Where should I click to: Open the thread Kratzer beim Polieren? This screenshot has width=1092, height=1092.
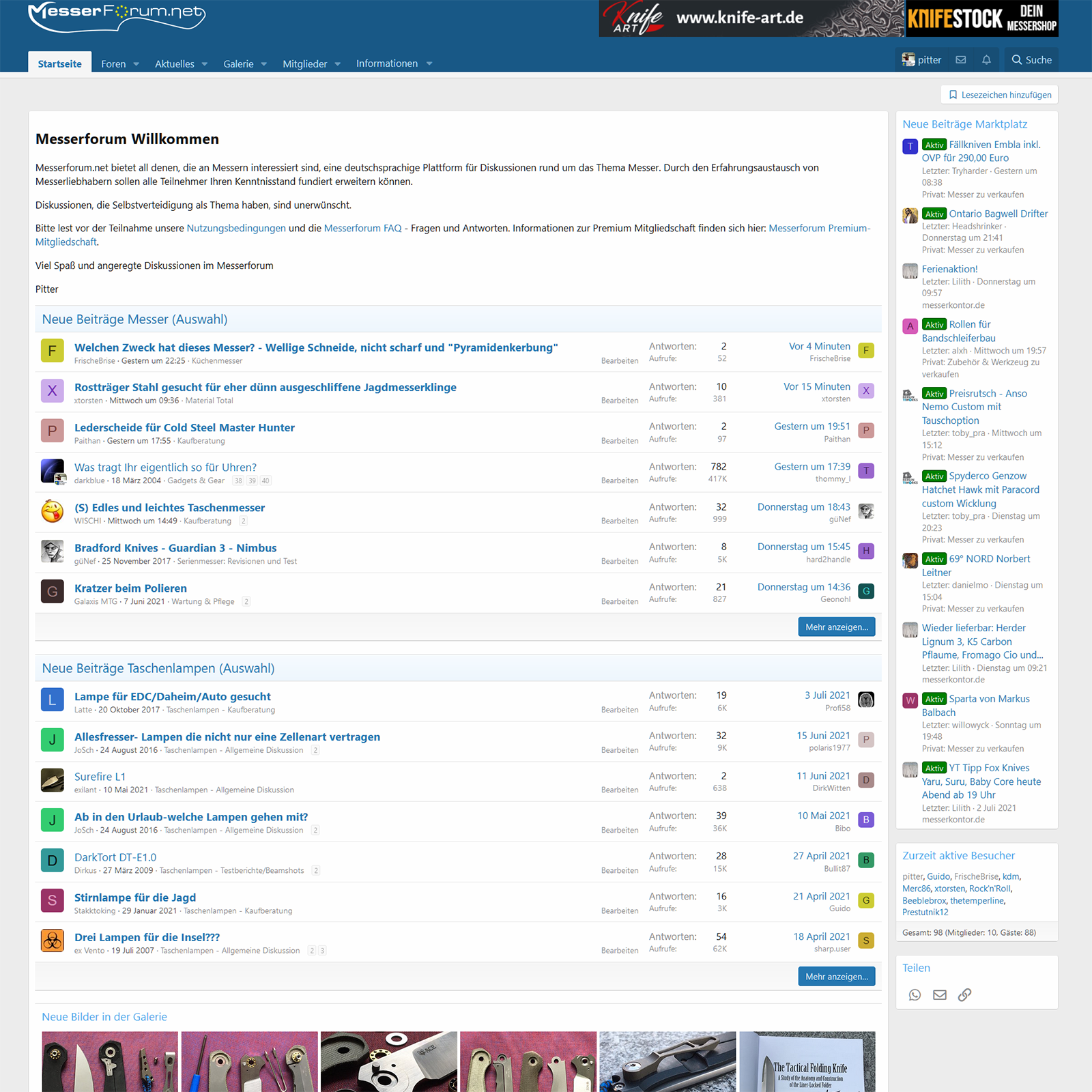pyautogui.click(x=130, y=588)
